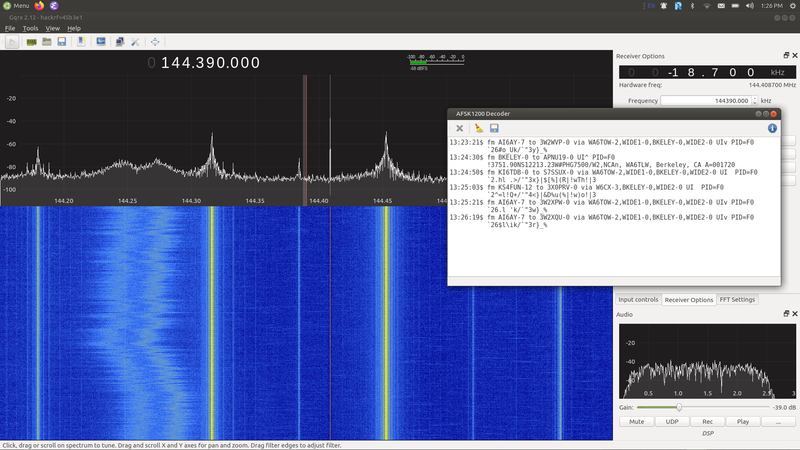Viewport: 800px width, 450px height.
Task: Toggle the audio Mute button
Action: pyautogui.click(x=636, y=421)
